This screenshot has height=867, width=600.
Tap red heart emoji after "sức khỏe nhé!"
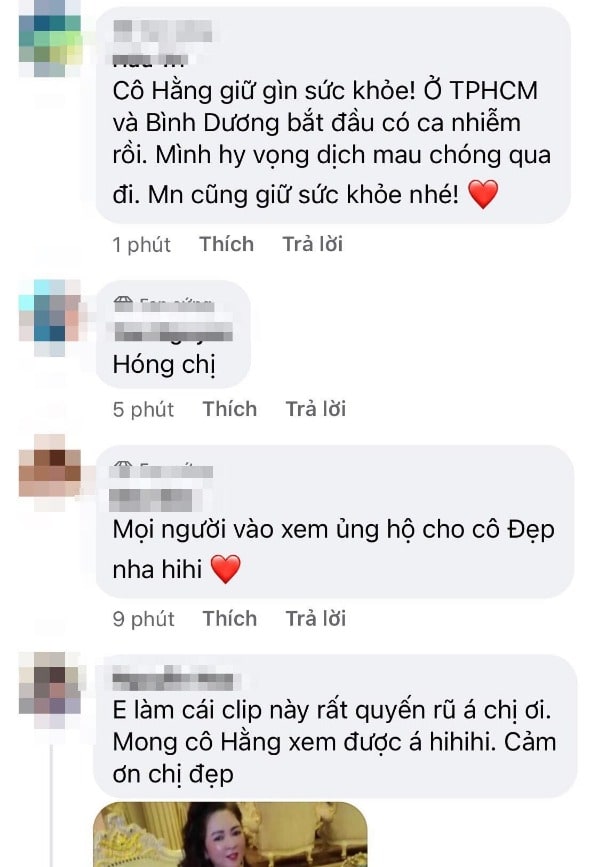[x=483, y=194]
